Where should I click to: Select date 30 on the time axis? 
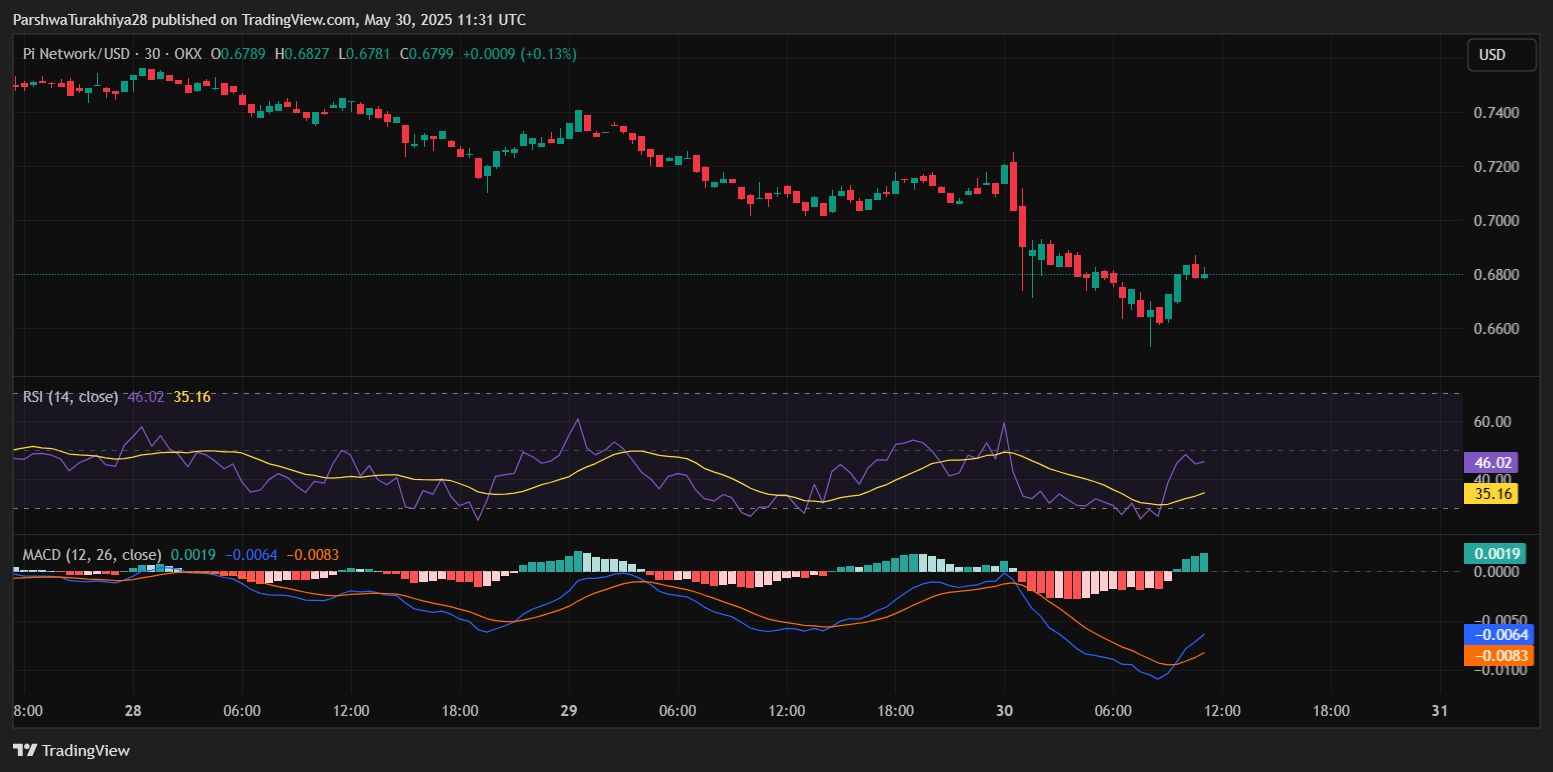1005,711
